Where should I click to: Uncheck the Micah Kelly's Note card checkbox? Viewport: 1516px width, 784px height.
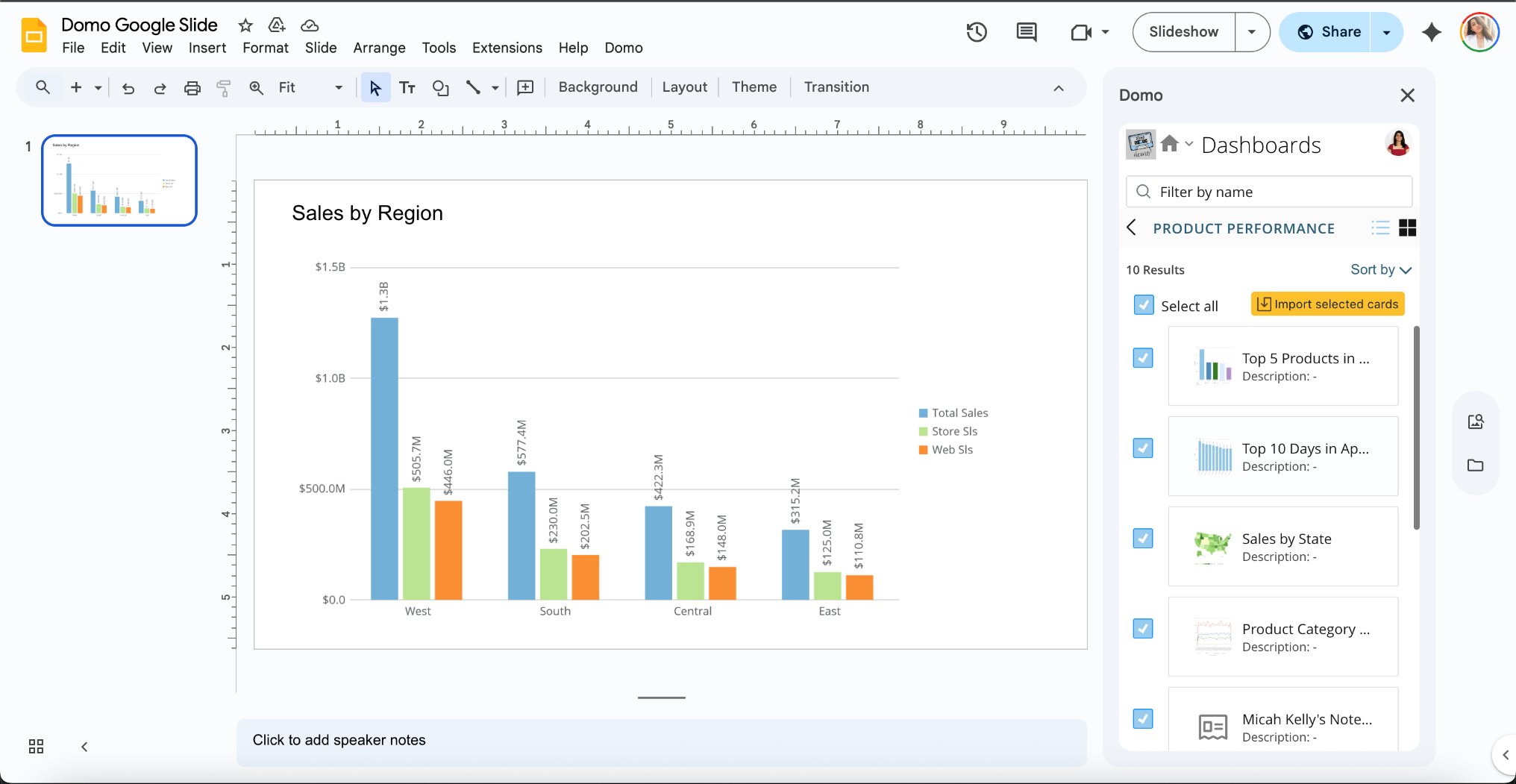pyautogui.click(x=1142, y=719)
